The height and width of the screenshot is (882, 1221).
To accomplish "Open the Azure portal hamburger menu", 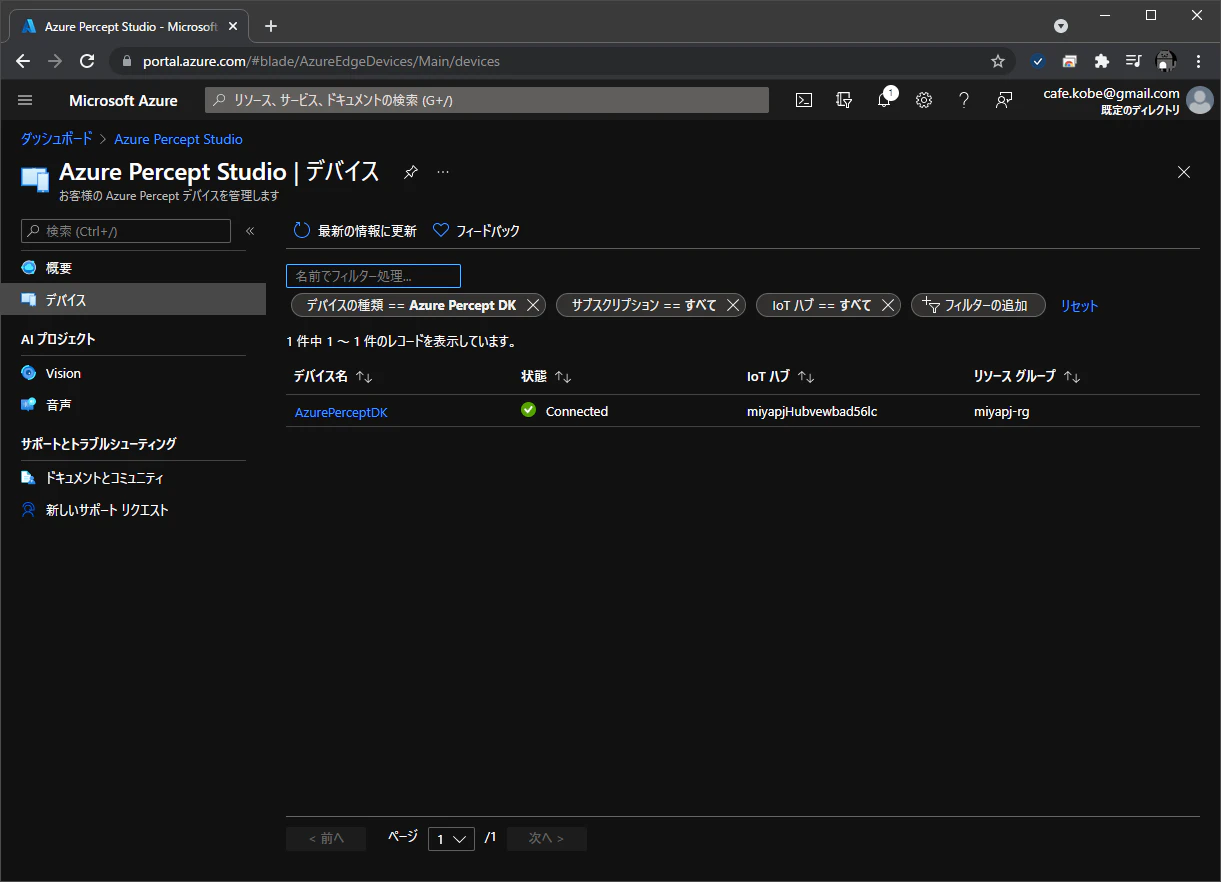I will (x=25, y=100).
